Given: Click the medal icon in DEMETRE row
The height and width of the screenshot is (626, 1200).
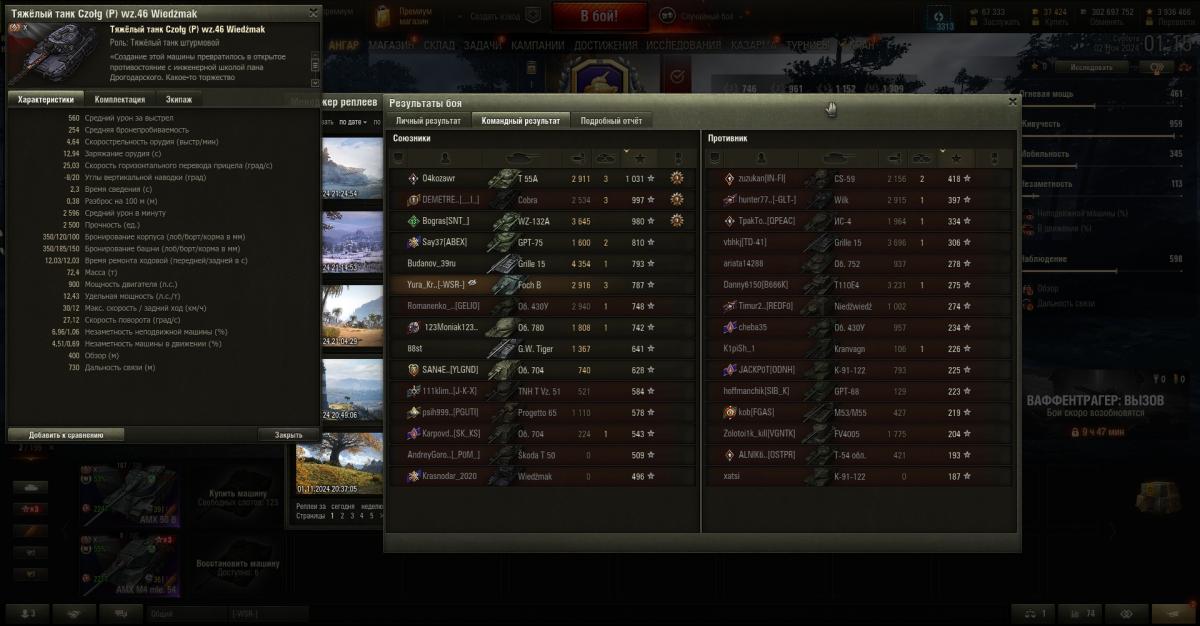Looking at the screenshot, I should pos(677,199).
